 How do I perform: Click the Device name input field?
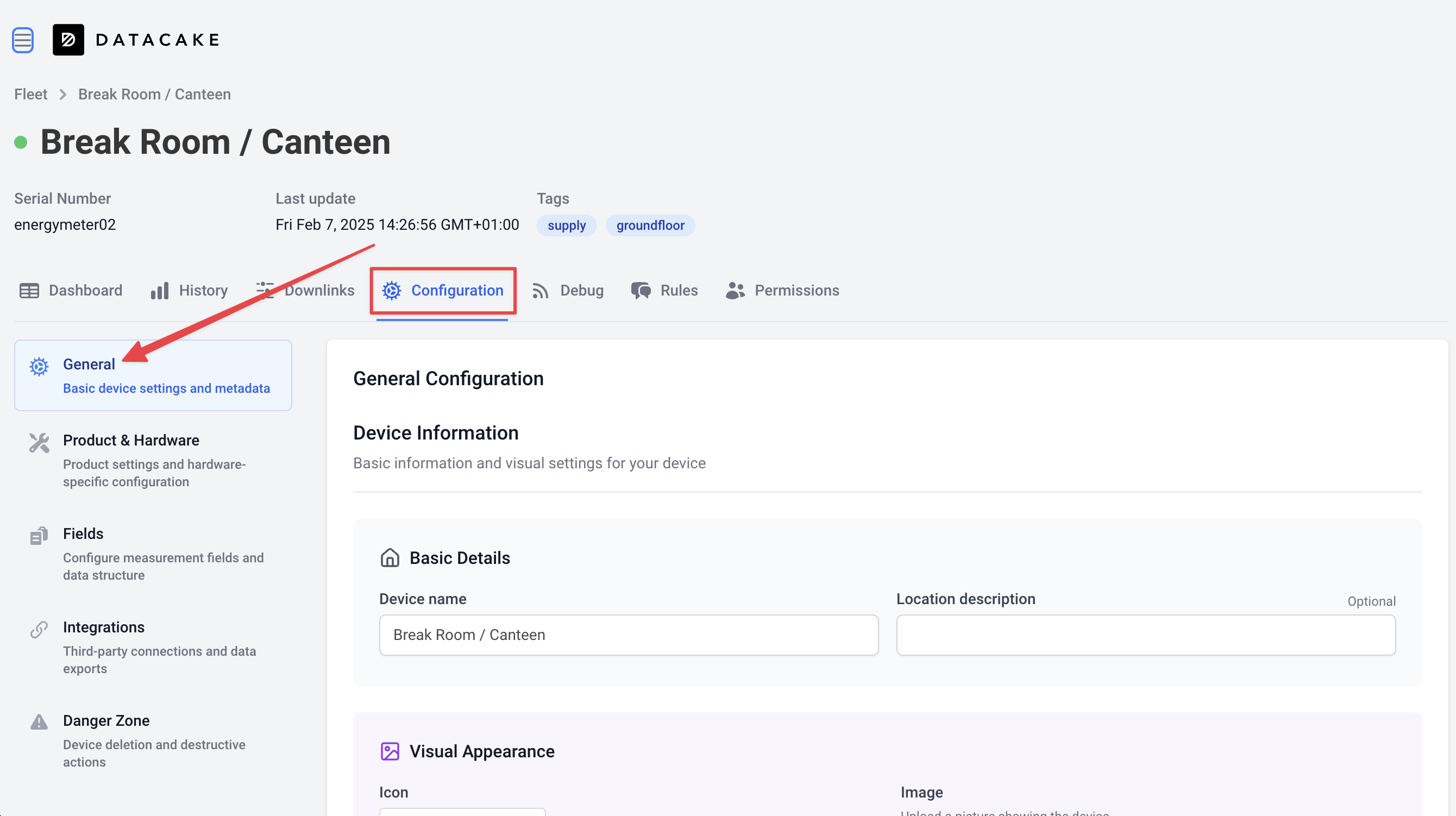(629, 635)
